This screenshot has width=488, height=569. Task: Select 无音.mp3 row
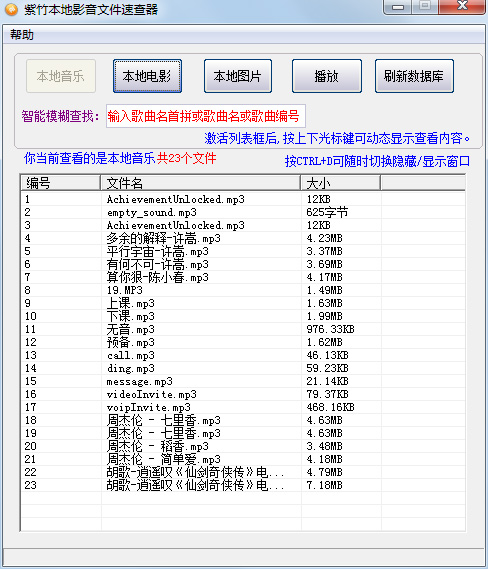(x=242, y=329)
